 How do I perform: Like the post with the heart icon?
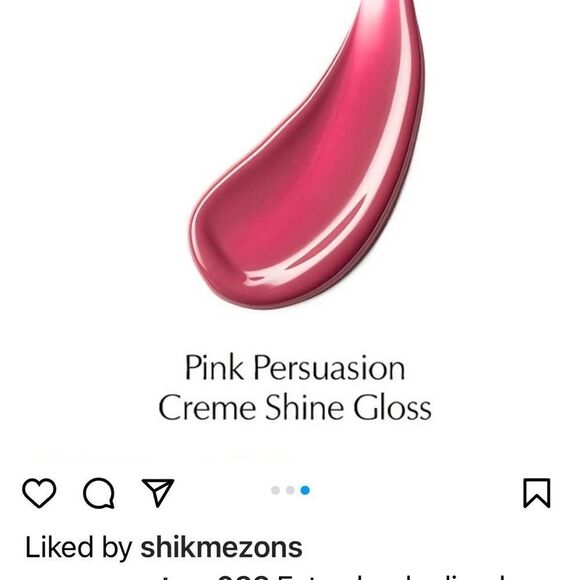click(x=39, y=493)
